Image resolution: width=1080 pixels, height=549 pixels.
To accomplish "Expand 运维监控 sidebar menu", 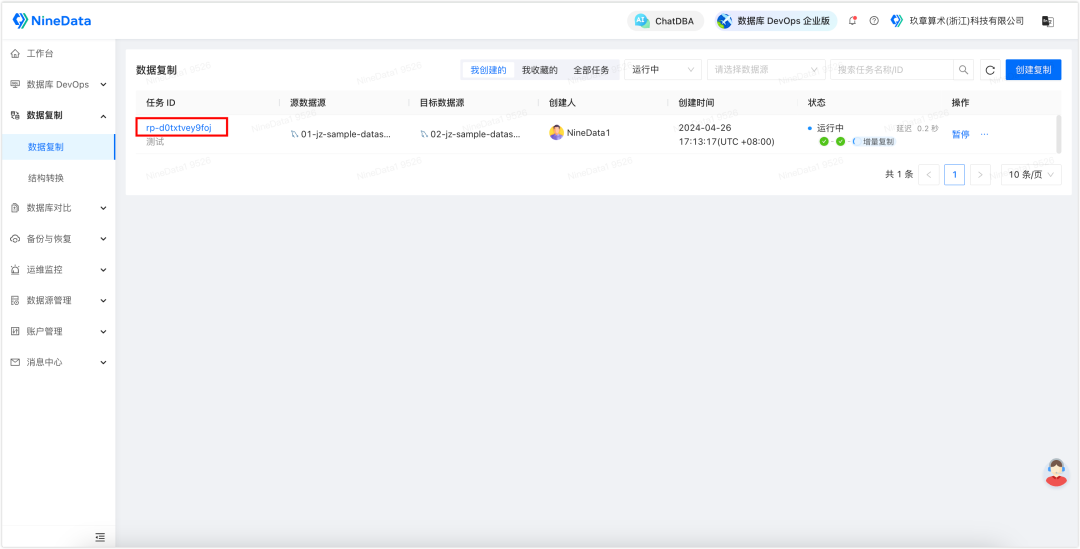I will coord(57,270).
